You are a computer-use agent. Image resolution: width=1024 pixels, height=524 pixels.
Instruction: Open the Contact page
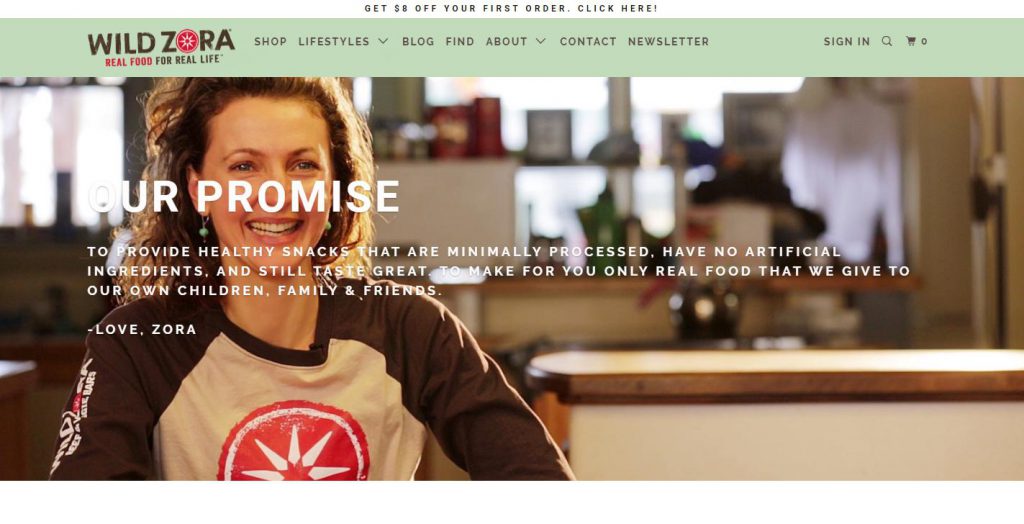(588, 41)
